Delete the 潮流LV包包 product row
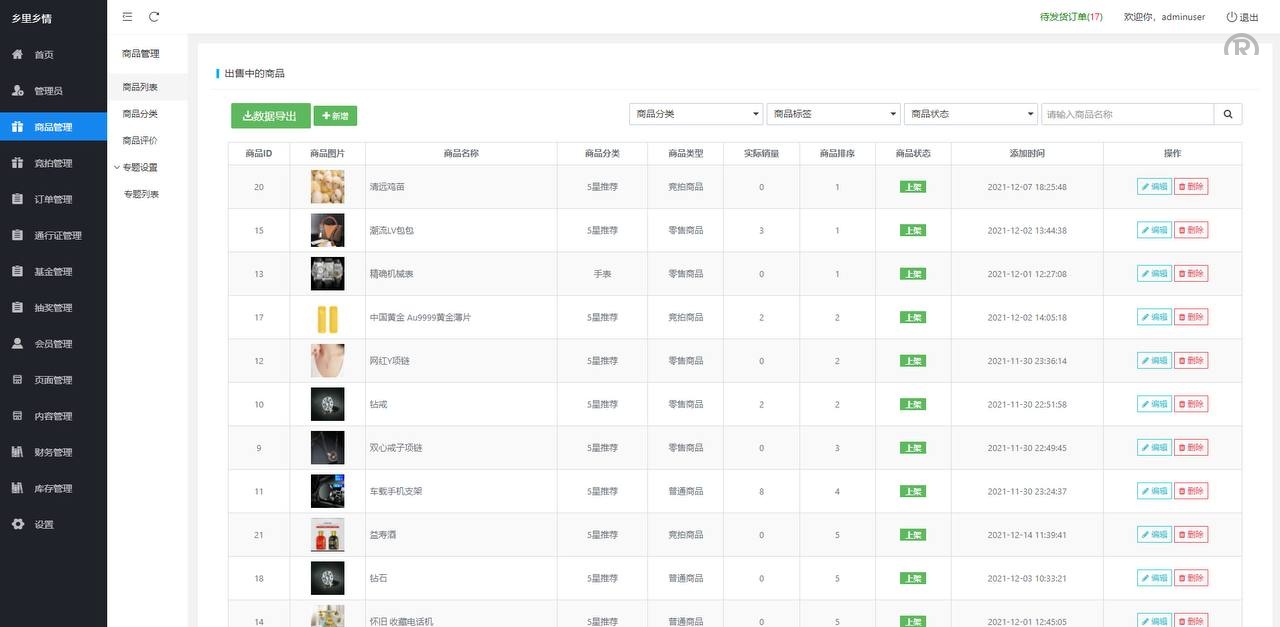Screen dimensions: 1280x627 (1191, 230)
